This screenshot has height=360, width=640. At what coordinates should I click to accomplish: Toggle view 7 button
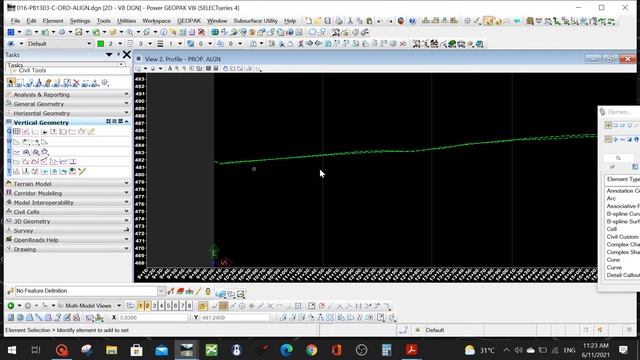coord(182,306)
